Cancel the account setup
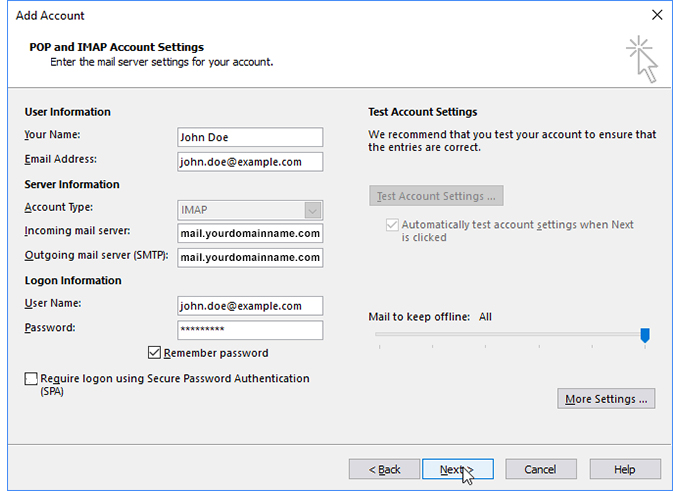 pyautogui.click(x=541, y=469)
